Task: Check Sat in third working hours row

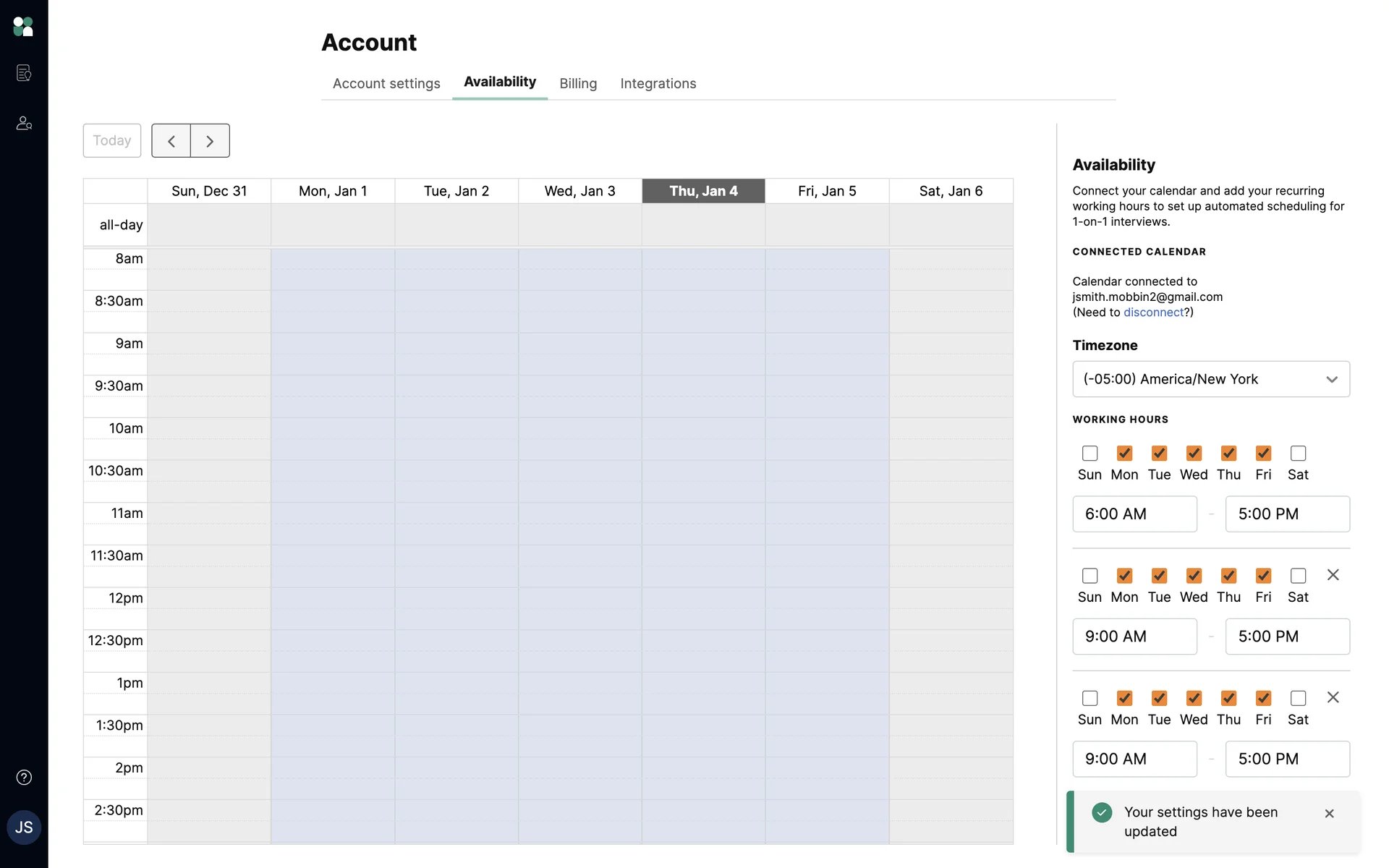Action: pyautogui.click(x=1298, y=698)
